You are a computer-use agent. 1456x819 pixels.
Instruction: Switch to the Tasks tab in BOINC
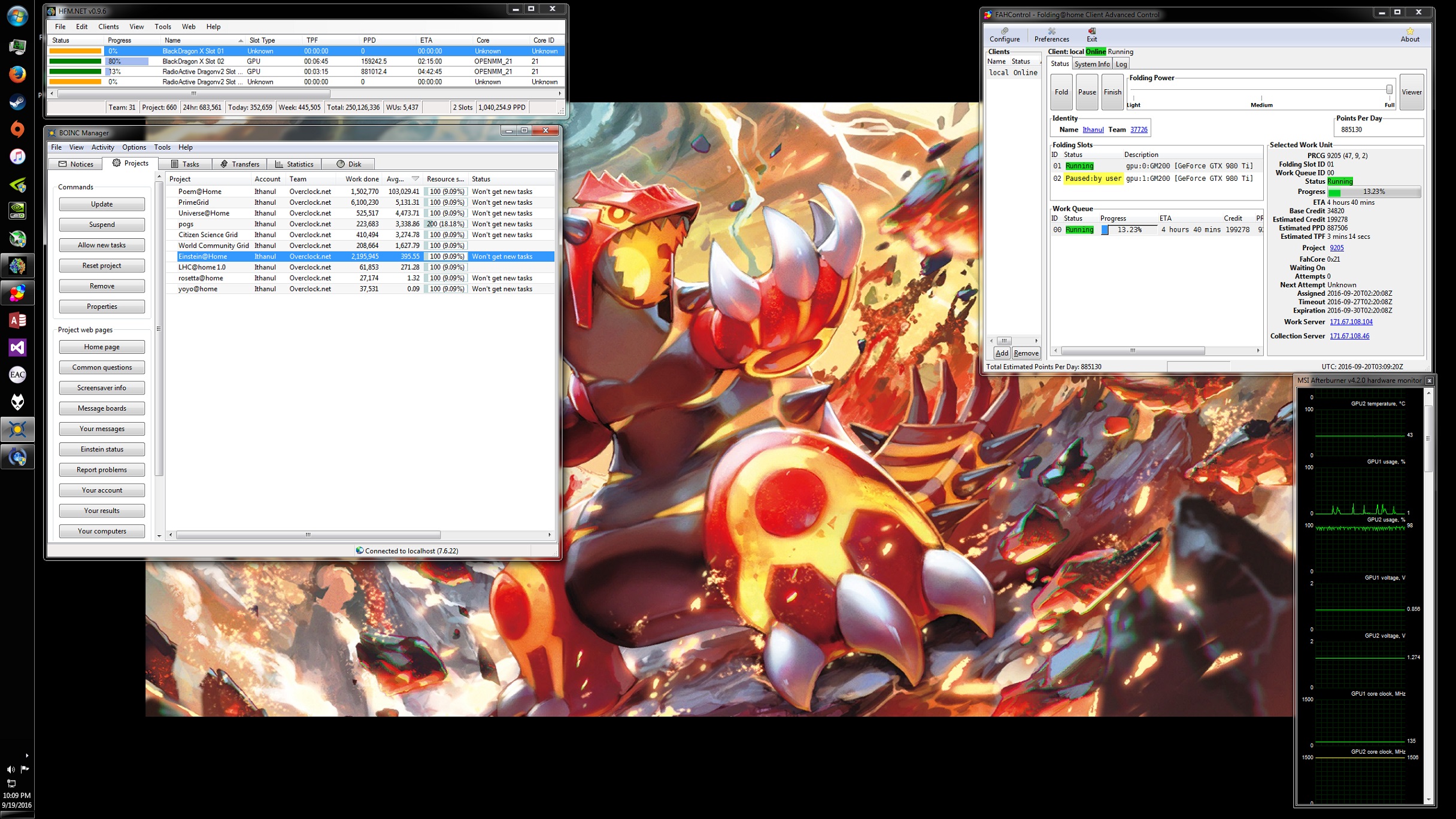point(185,164)
